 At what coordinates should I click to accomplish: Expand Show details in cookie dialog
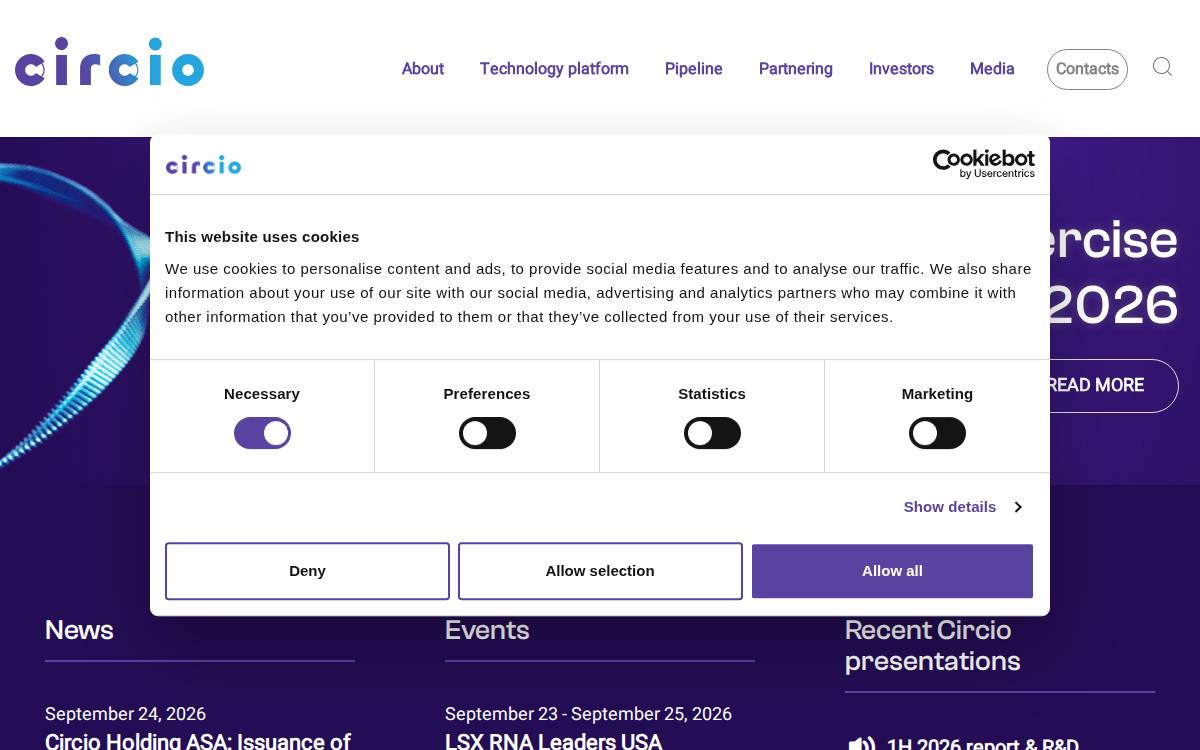click(x=962, y=507)
